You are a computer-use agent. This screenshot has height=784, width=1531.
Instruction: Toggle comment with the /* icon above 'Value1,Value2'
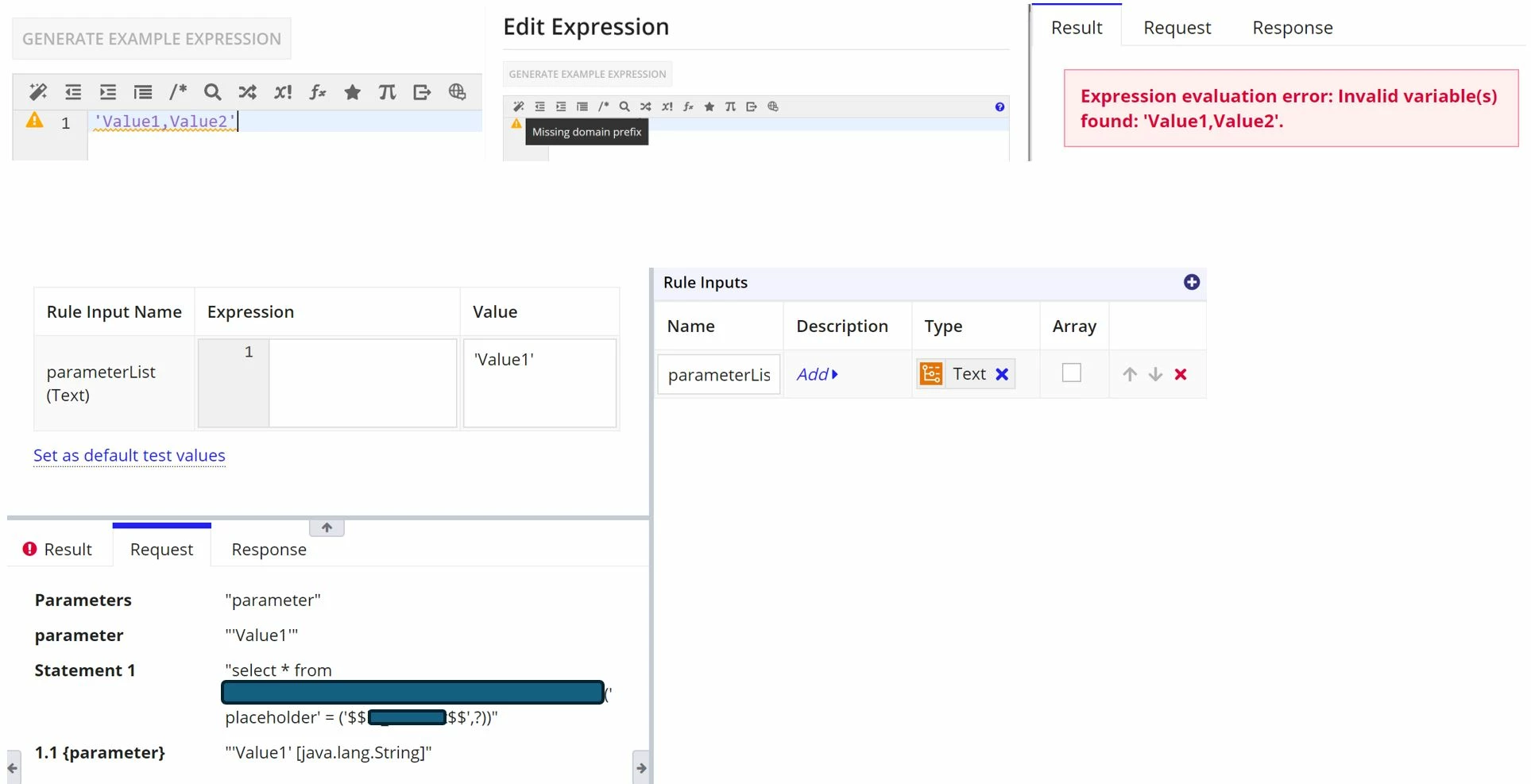click(x=178, y=92)
